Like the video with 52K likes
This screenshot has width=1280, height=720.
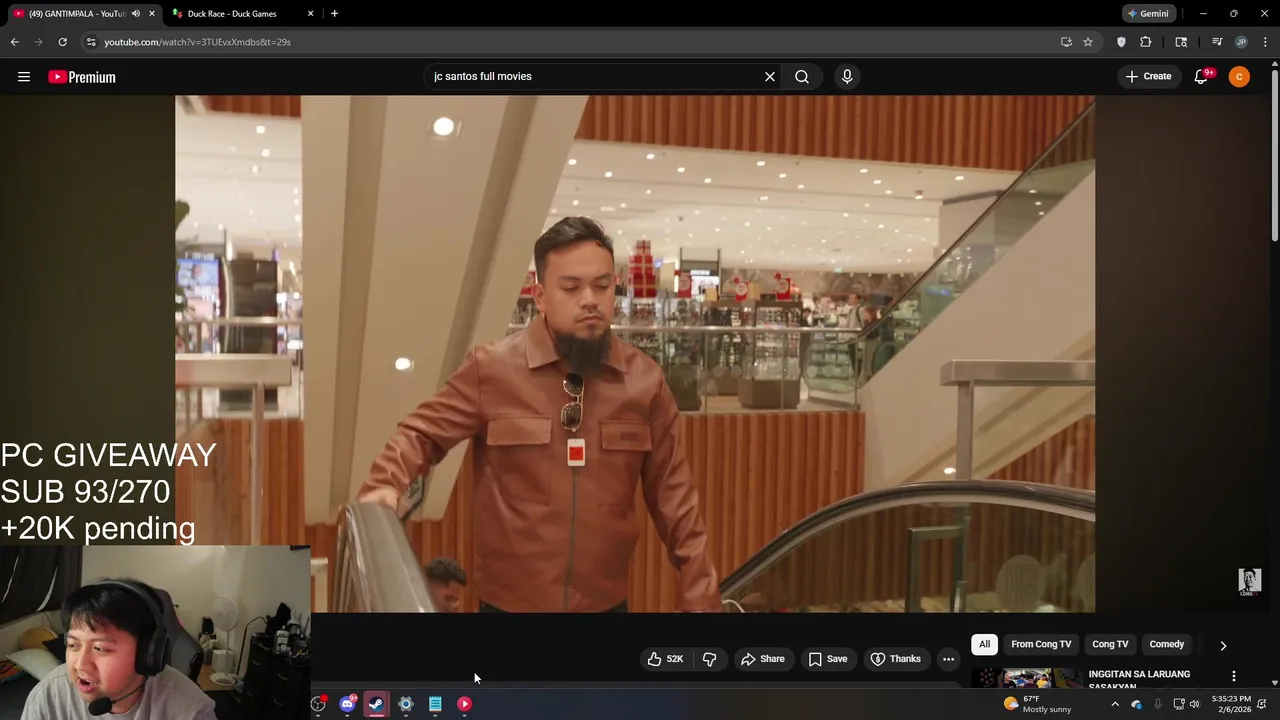click(x=665, y=659)
